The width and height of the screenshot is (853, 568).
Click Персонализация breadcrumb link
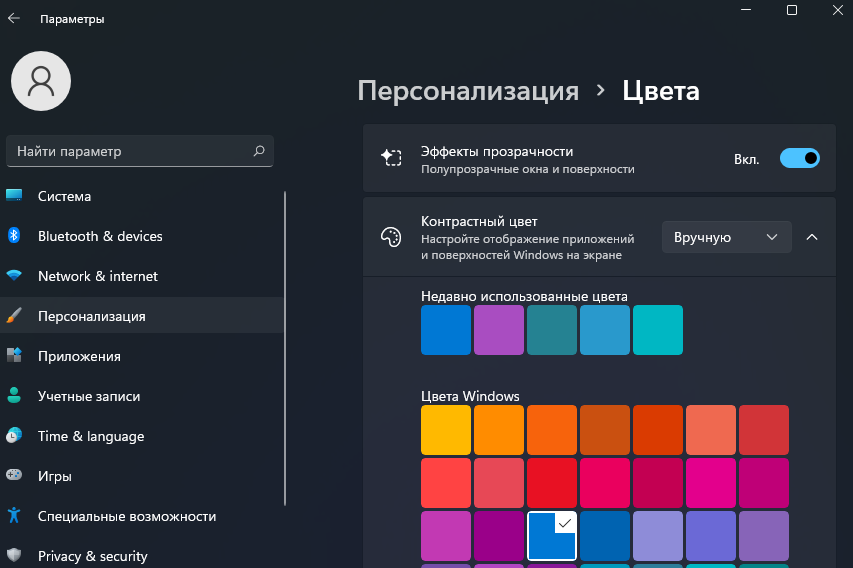pos(468,90)
